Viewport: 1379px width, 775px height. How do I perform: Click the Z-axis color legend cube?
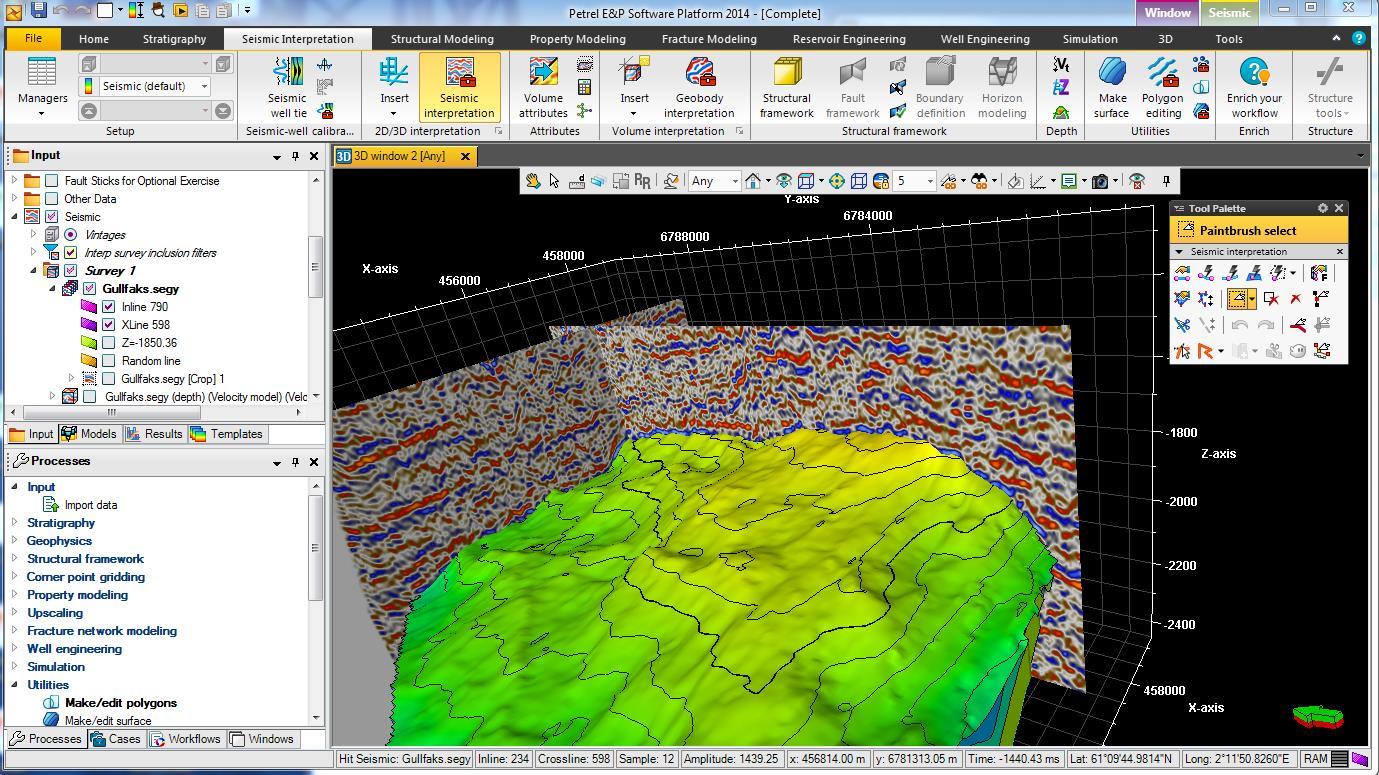pos(1317,716)
